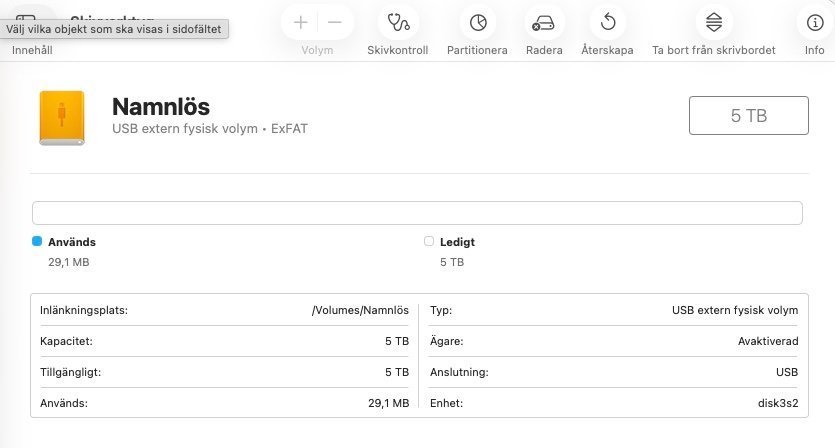Click the disk usage bar
This screenshot has height=448, width=835.
tap(417, 213)
